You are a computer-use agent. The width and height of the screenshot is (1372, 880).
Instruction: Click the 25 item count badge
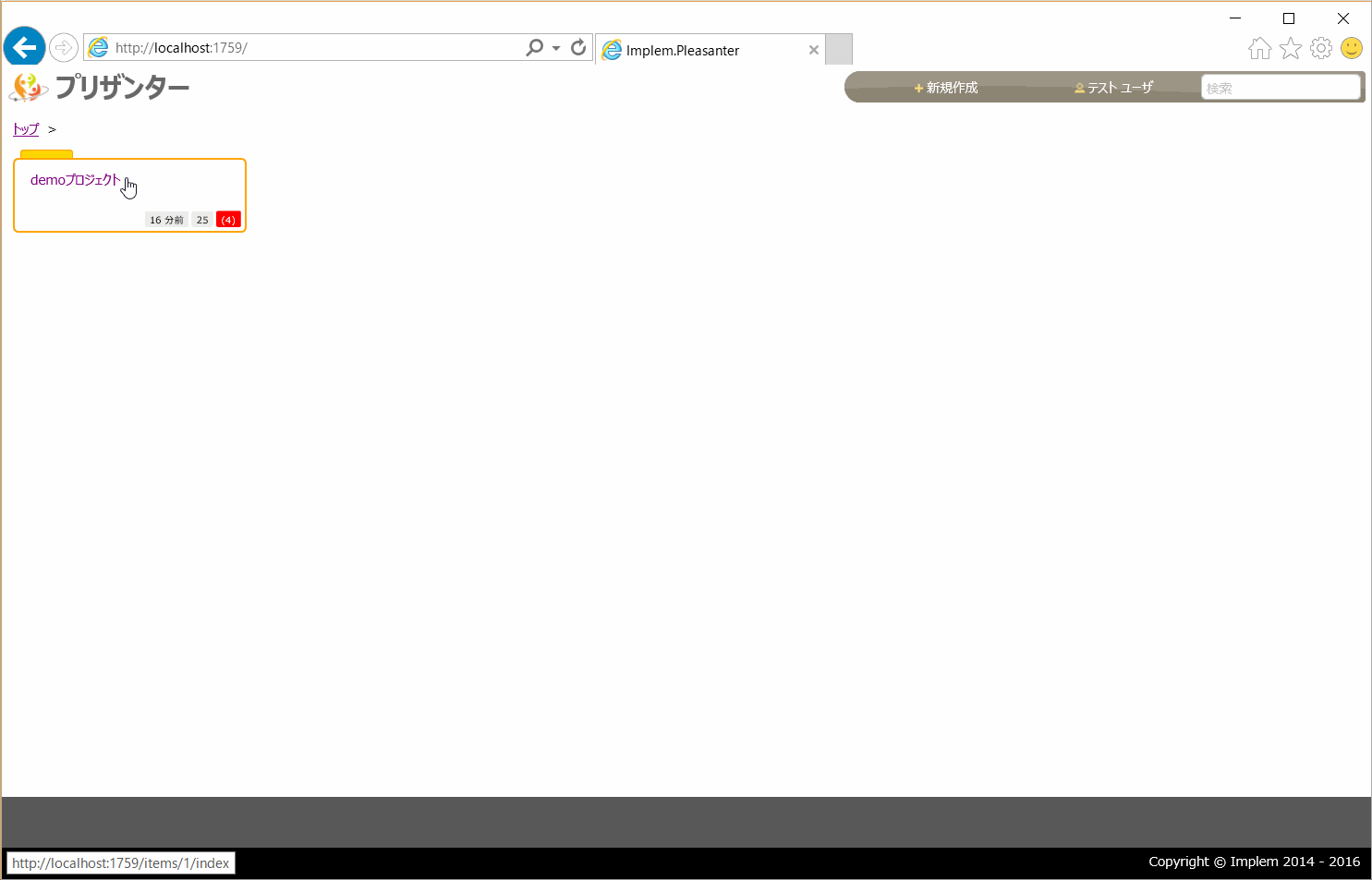(202, 220)
